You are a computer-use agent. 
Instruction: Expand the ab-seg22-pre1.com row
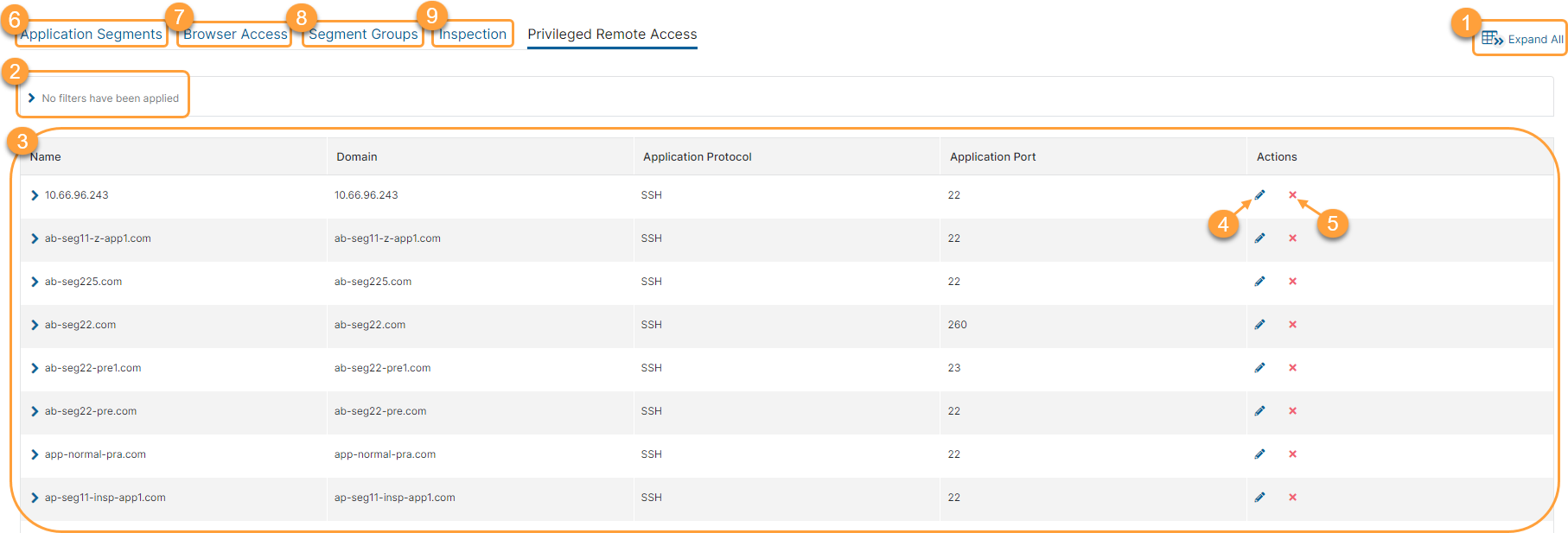coord(35,368)
